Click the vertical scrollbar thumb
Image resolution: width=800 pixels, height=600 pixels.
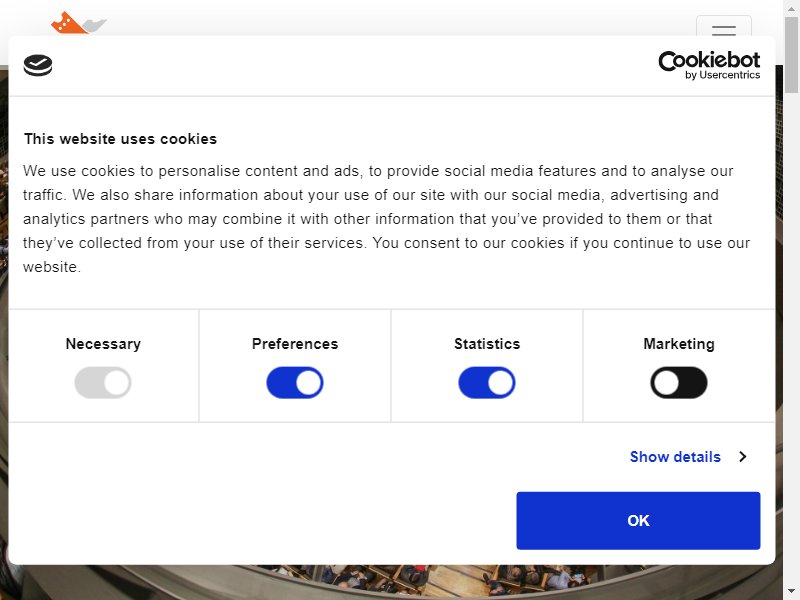tap(791, 54)
